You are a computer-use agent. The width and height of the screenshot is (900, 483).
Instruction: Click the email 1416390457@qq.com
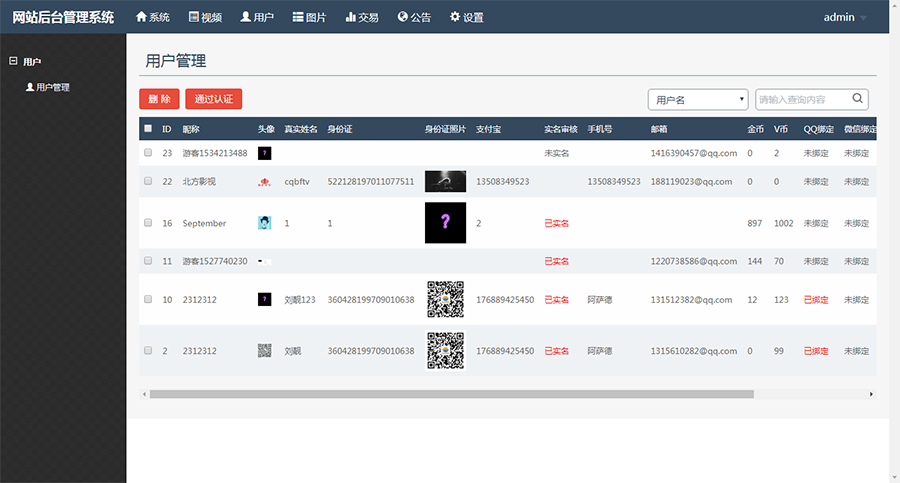coord(693,153)
